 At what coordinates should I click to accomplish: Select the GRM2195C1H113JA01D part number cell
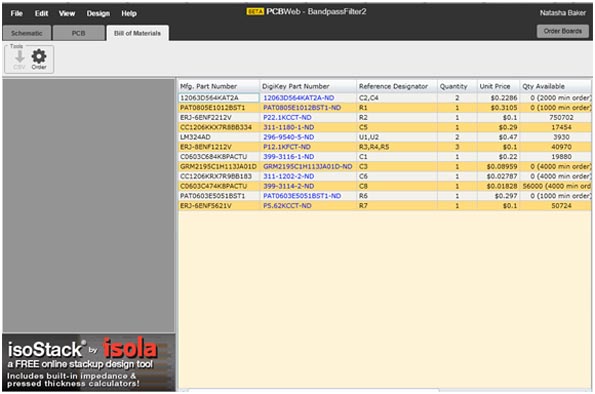pos(219,167)
